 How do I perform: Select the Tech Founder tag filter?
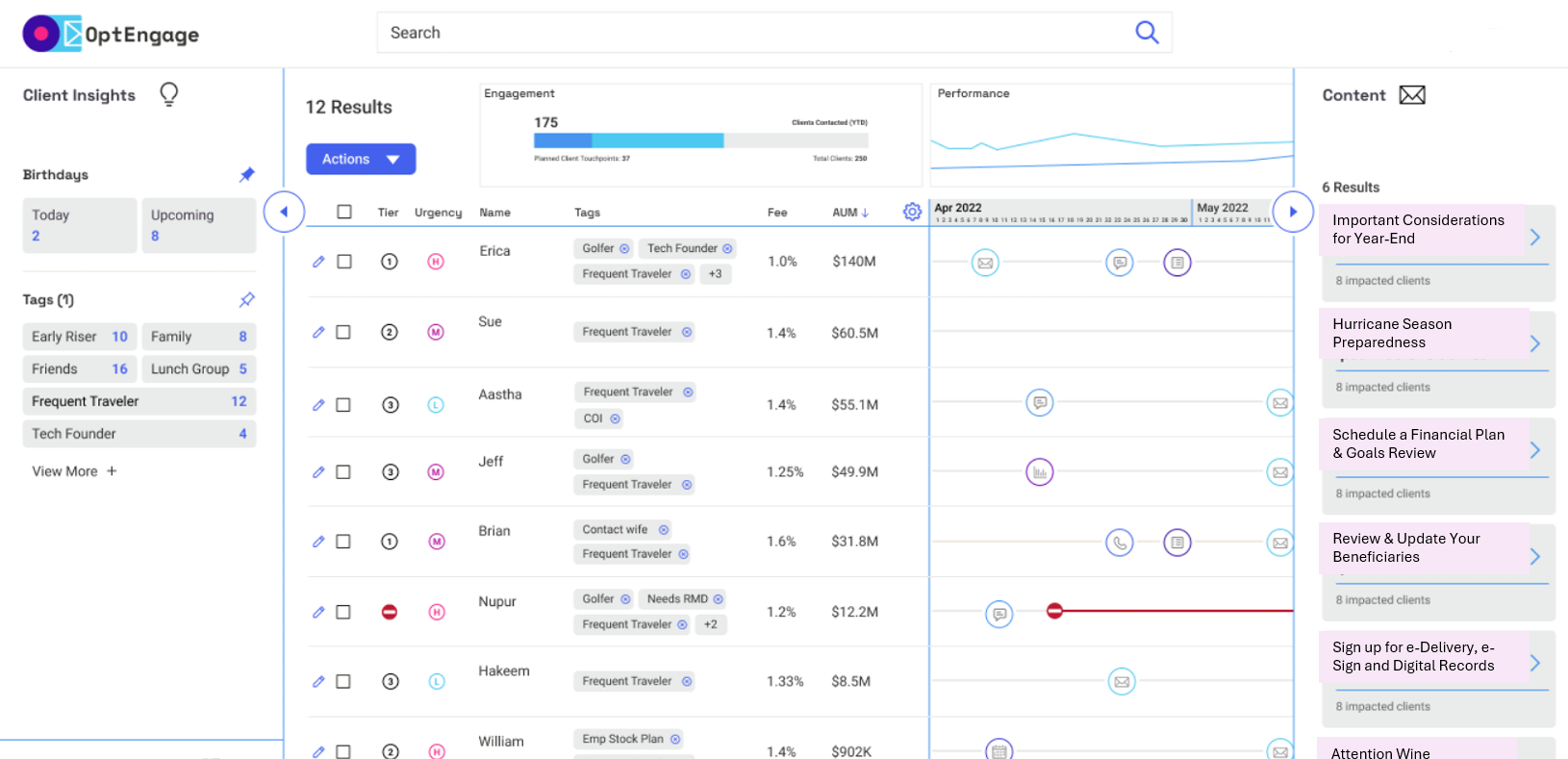tap(139, 434)
